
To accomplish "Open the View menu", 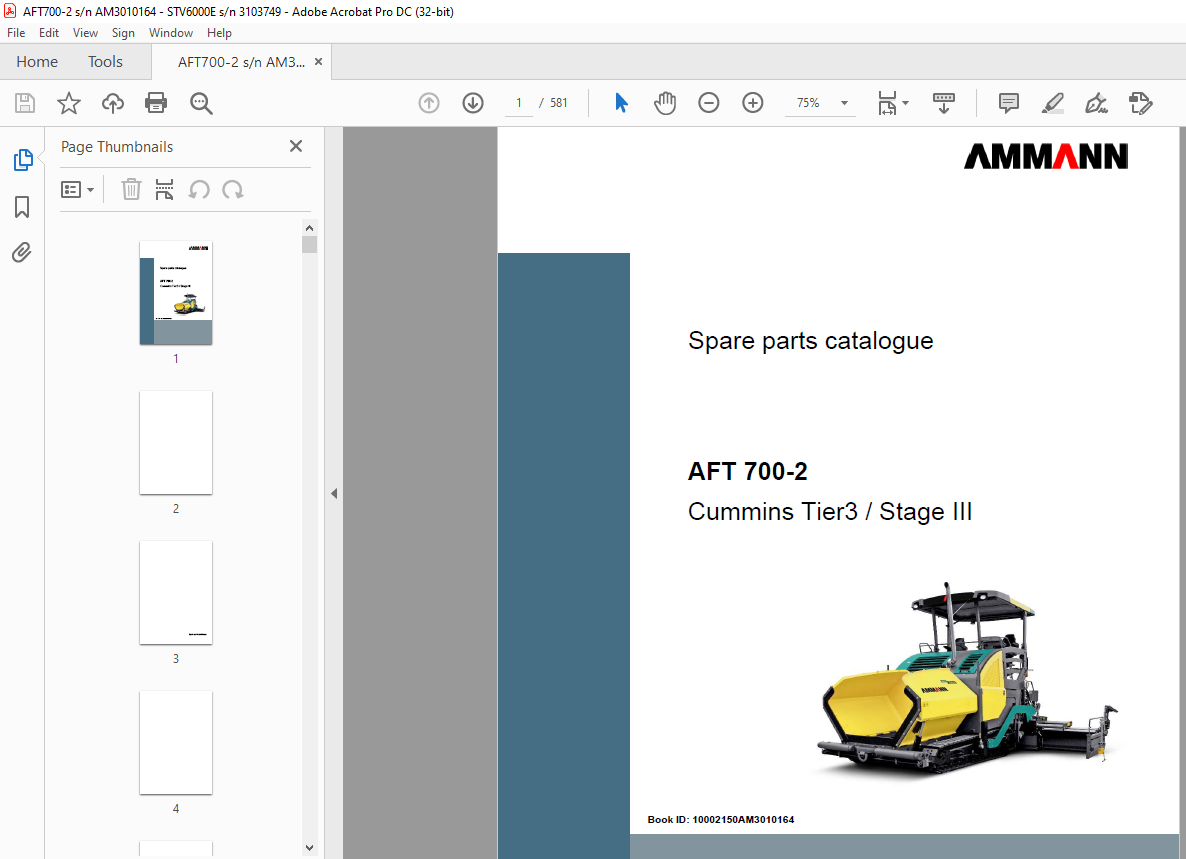I will coord(85,33).
